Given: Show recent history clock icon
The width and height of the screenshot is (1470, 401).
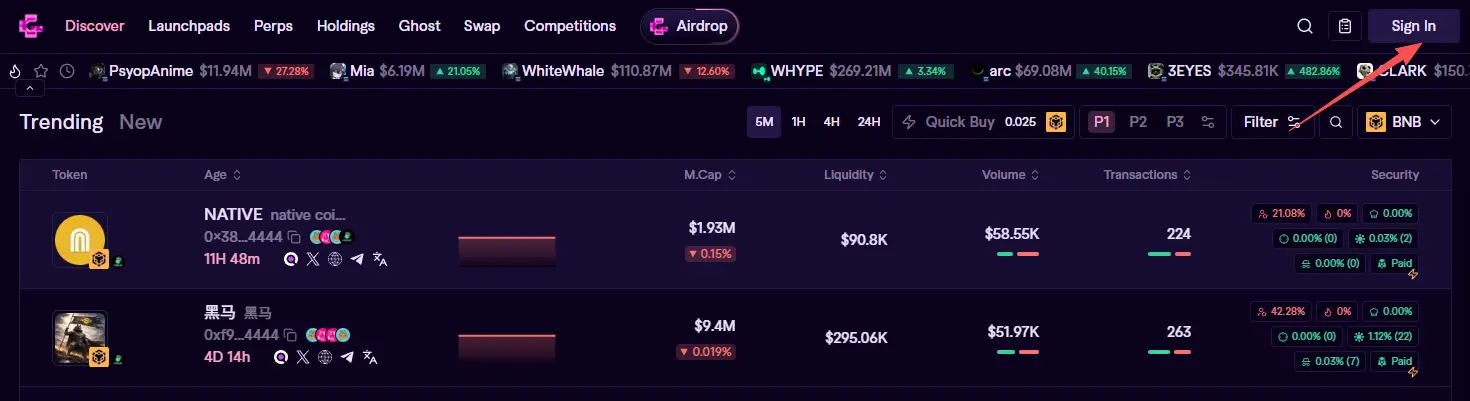Looking at the screenshot, I should tap(67, 71).
